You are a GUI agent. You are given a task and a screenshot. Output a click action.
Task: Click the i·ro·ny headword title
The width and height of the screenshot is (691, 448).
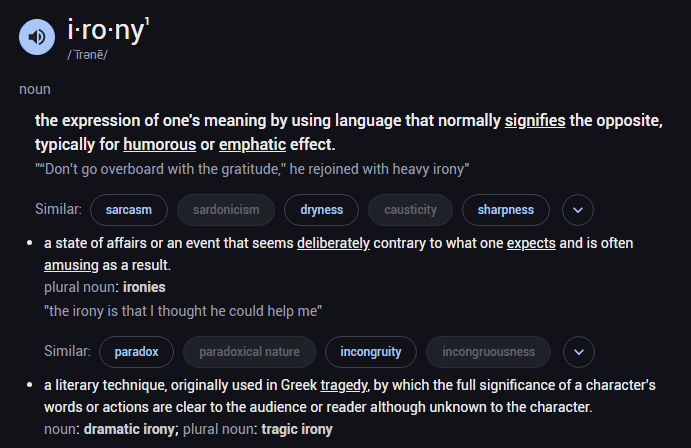[106, 30]
